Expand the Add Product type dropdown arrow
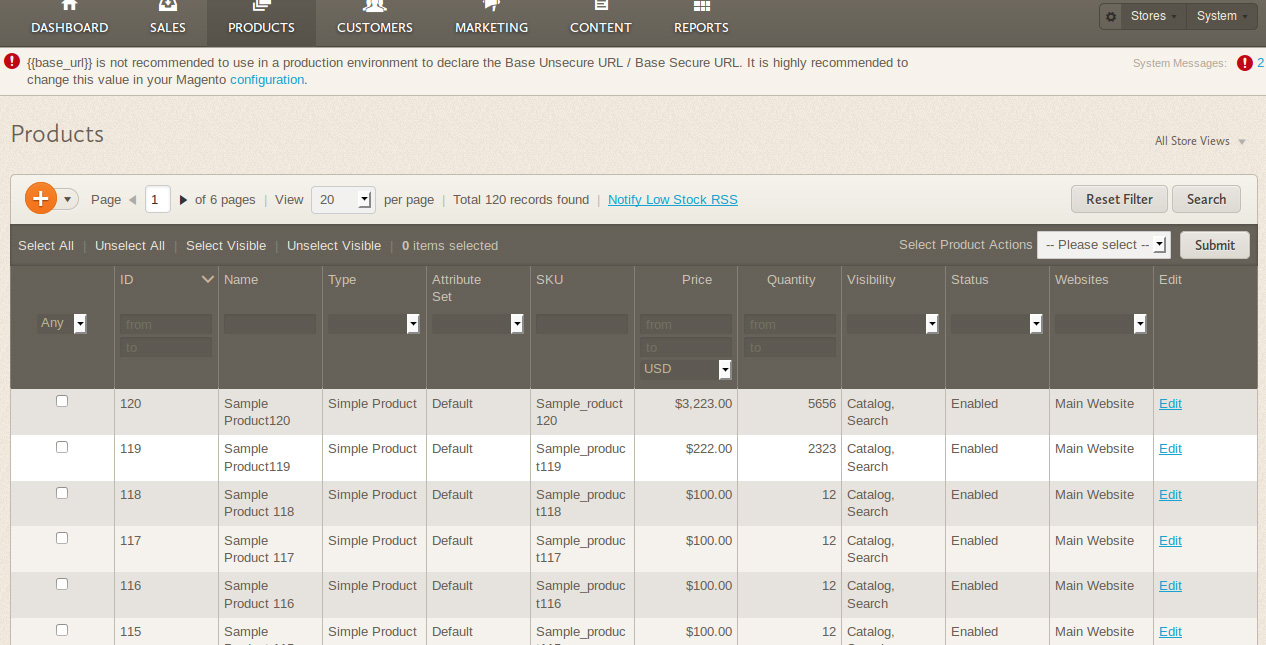1266x645 pixels. (x=68, y=199)
